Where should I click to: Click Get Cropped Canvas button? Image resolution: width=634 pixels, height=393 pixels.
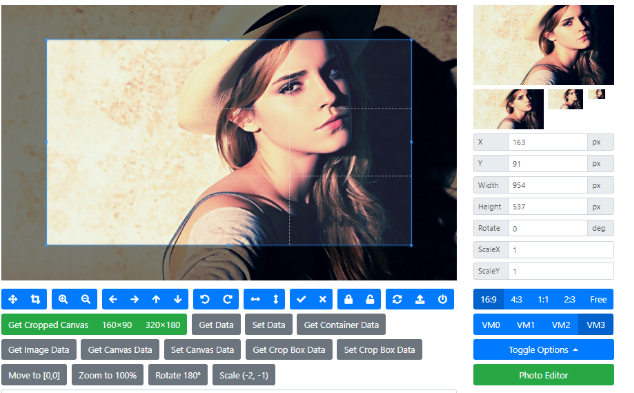click(48, 325)
